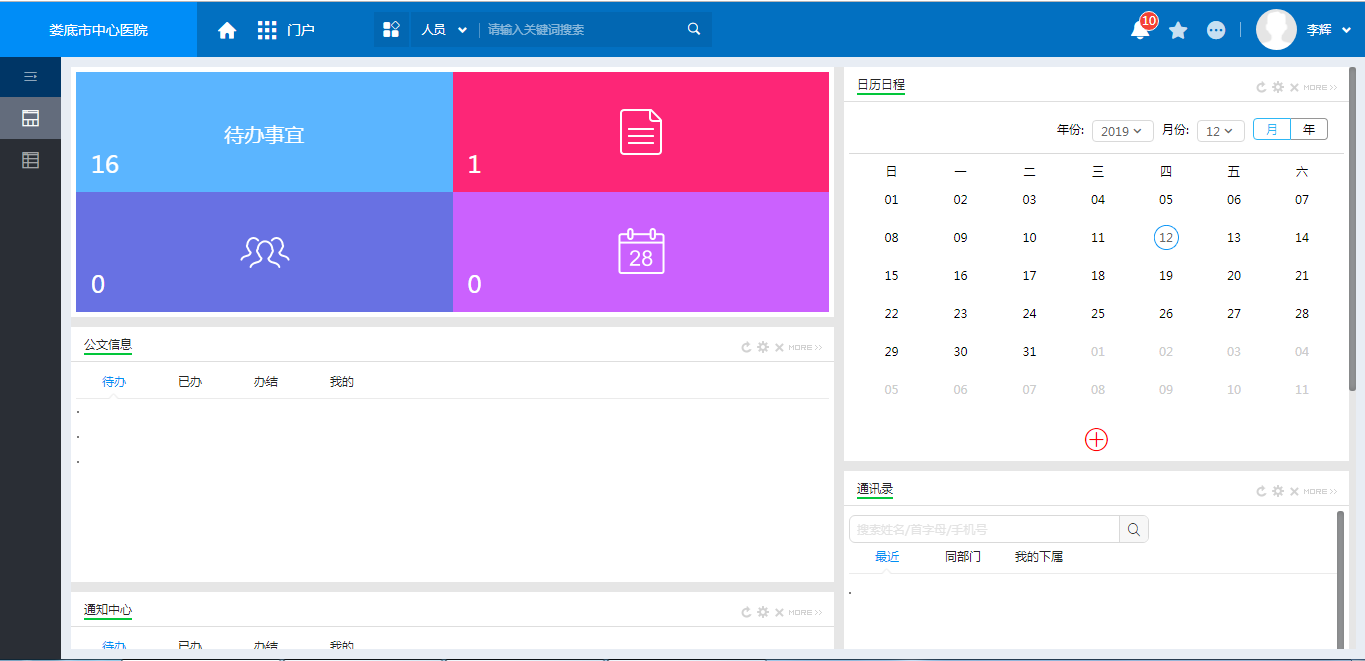Switch the calendar to 年 view
This screenshot has height=661, width=1365.
pyautogui.click(x=1309, y=129)
